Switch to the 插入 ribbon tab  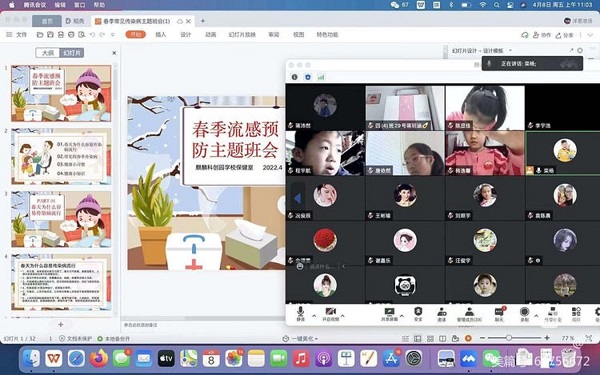pyautogui.click(x=161, y=34)
